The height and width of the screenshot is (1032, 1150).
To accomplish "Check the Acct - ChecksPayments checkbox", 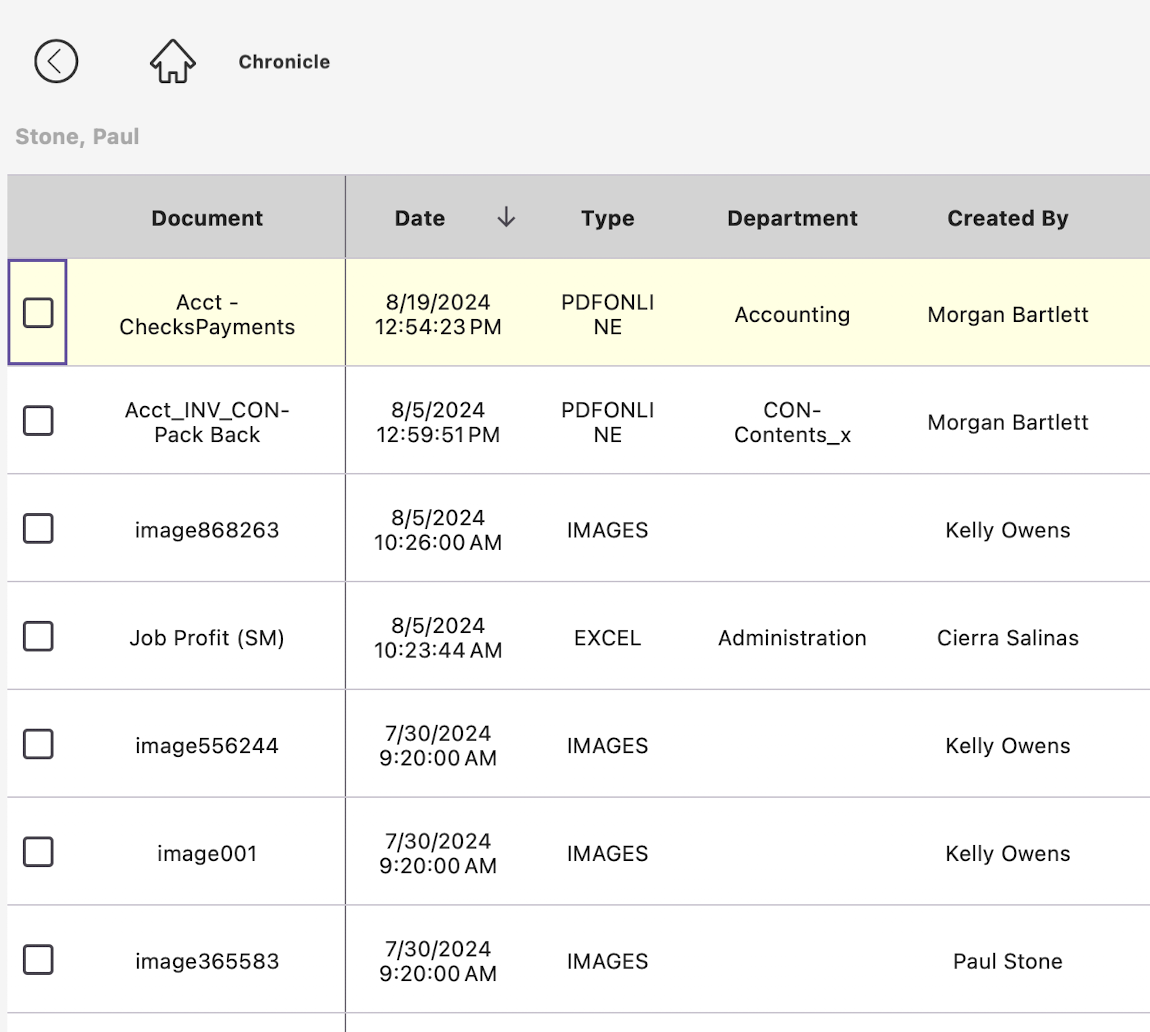I will point(38,313).
